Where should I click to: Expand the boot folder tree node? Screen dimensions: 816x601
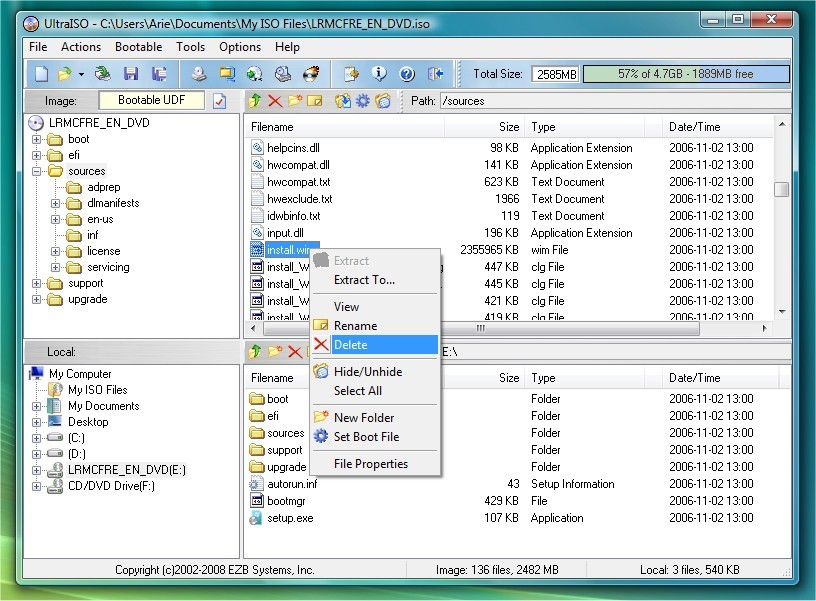pyautogui.click(x=37, y=140)
